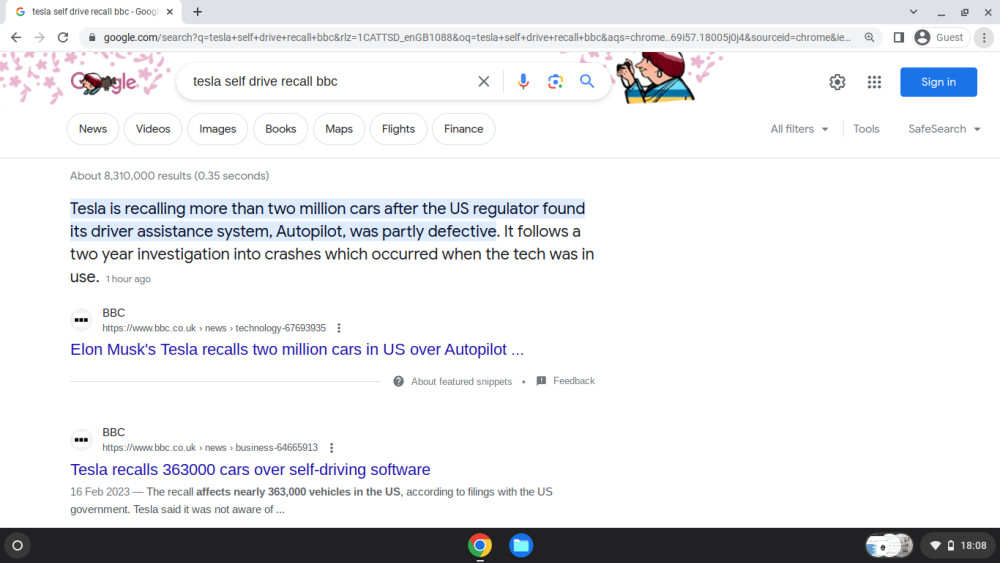Clear the search box with X

point(483,82)
